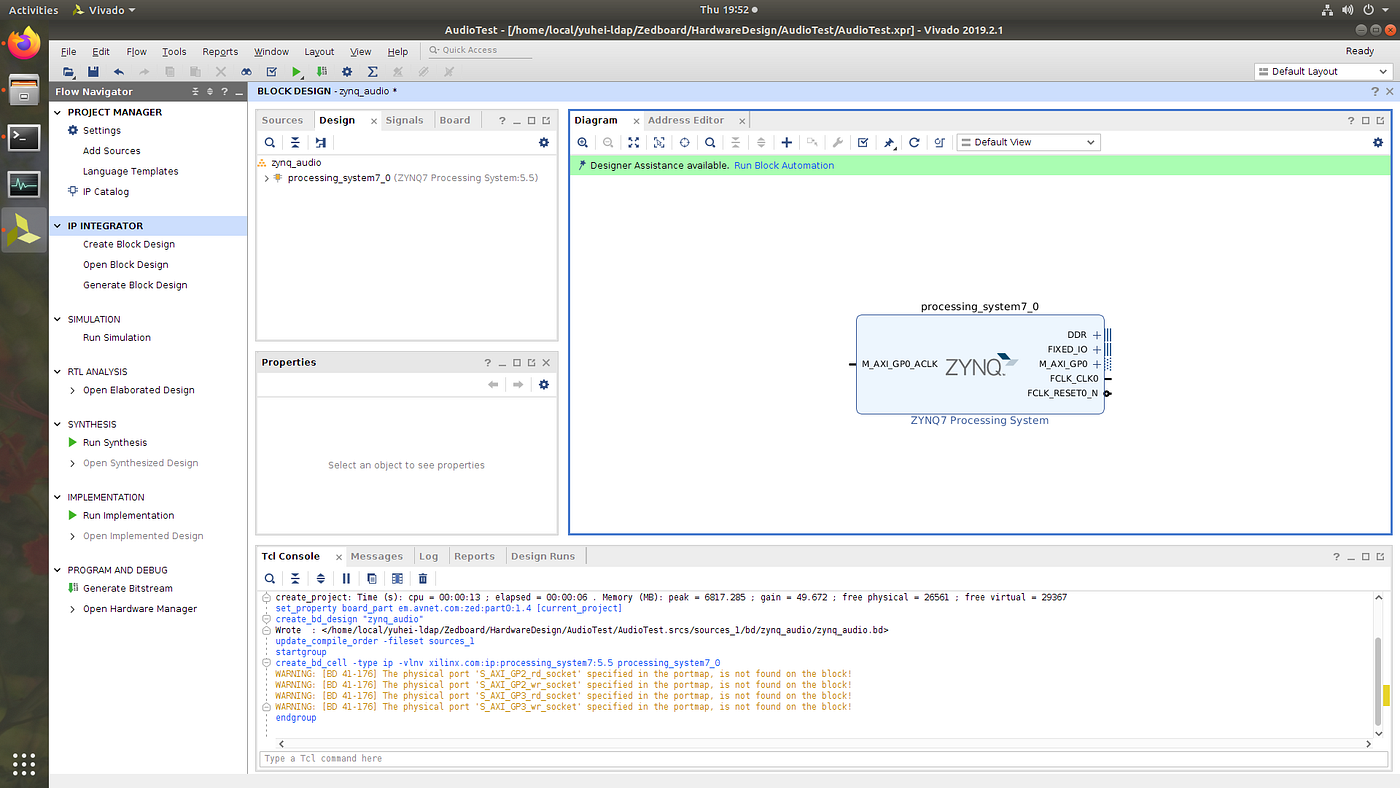This screenshot has width=1400, height=788.
Task: Click Run Implementation in Flow Navigator
Action: coord(129,516)
